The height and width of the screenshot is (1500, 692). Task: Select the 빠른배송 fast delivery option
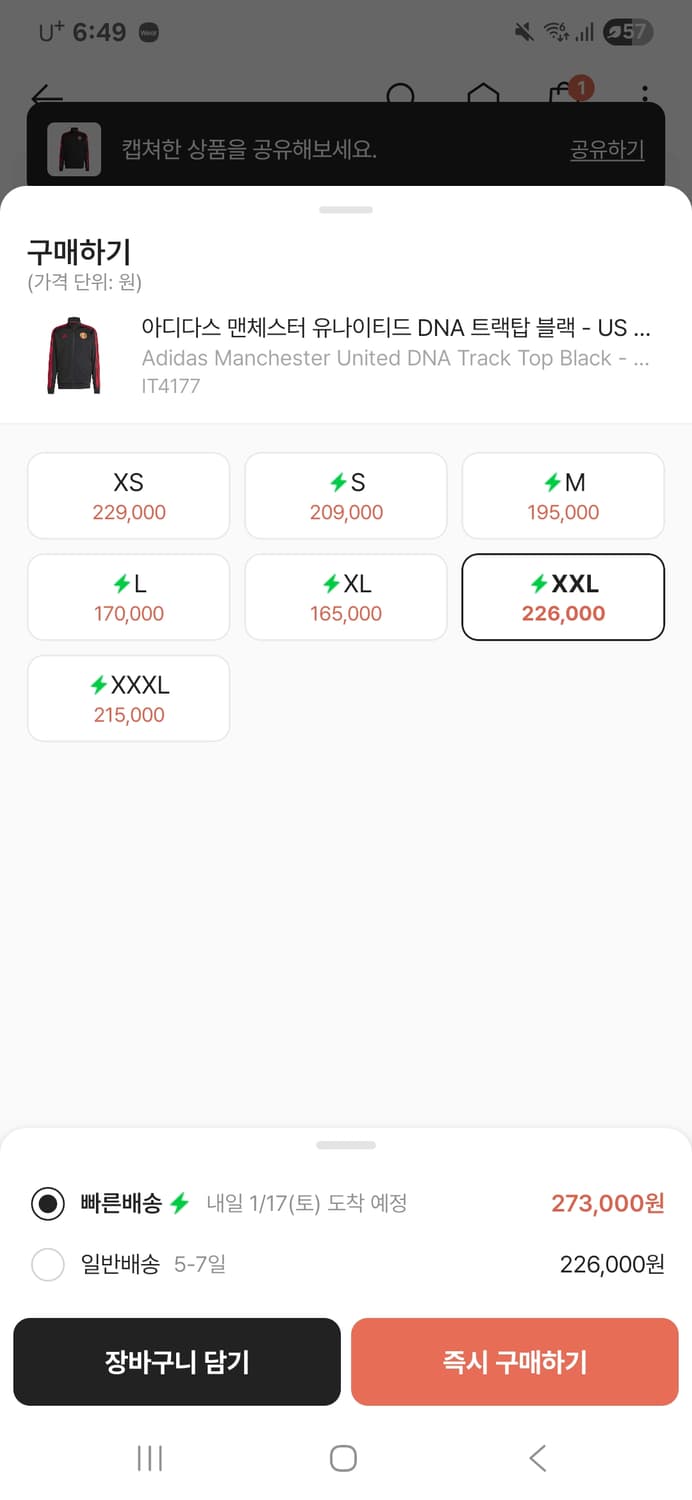coord(48,1203)
